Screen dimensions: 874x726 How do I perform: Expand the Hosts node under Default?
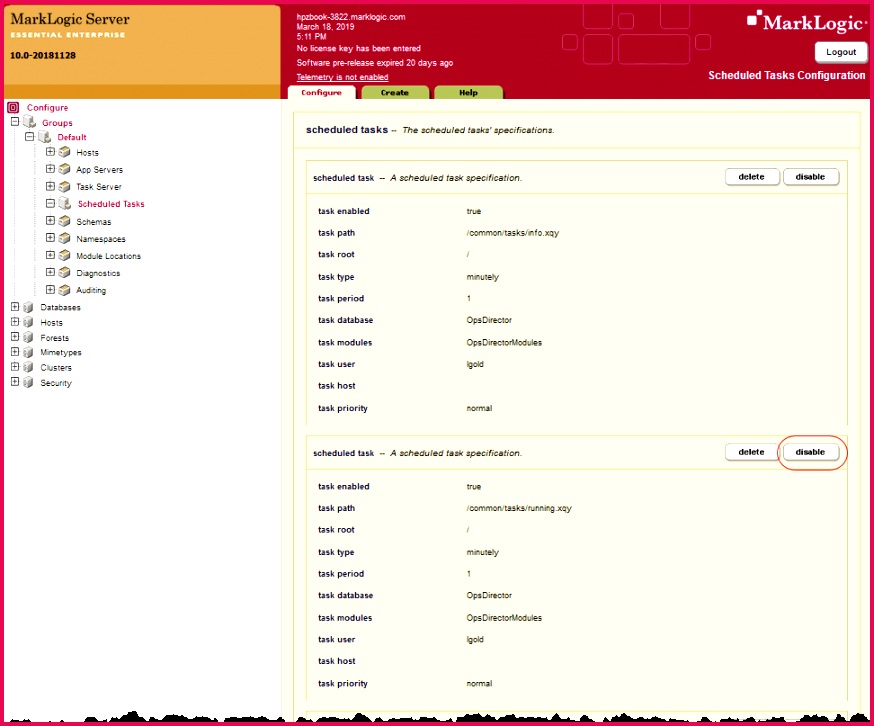50,151
